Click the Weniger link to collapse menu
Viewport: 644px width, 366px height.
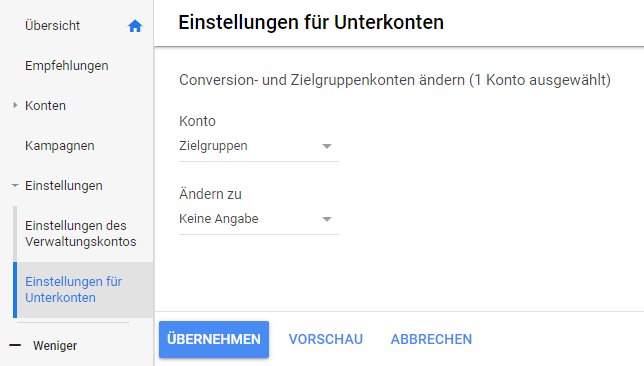55,345
